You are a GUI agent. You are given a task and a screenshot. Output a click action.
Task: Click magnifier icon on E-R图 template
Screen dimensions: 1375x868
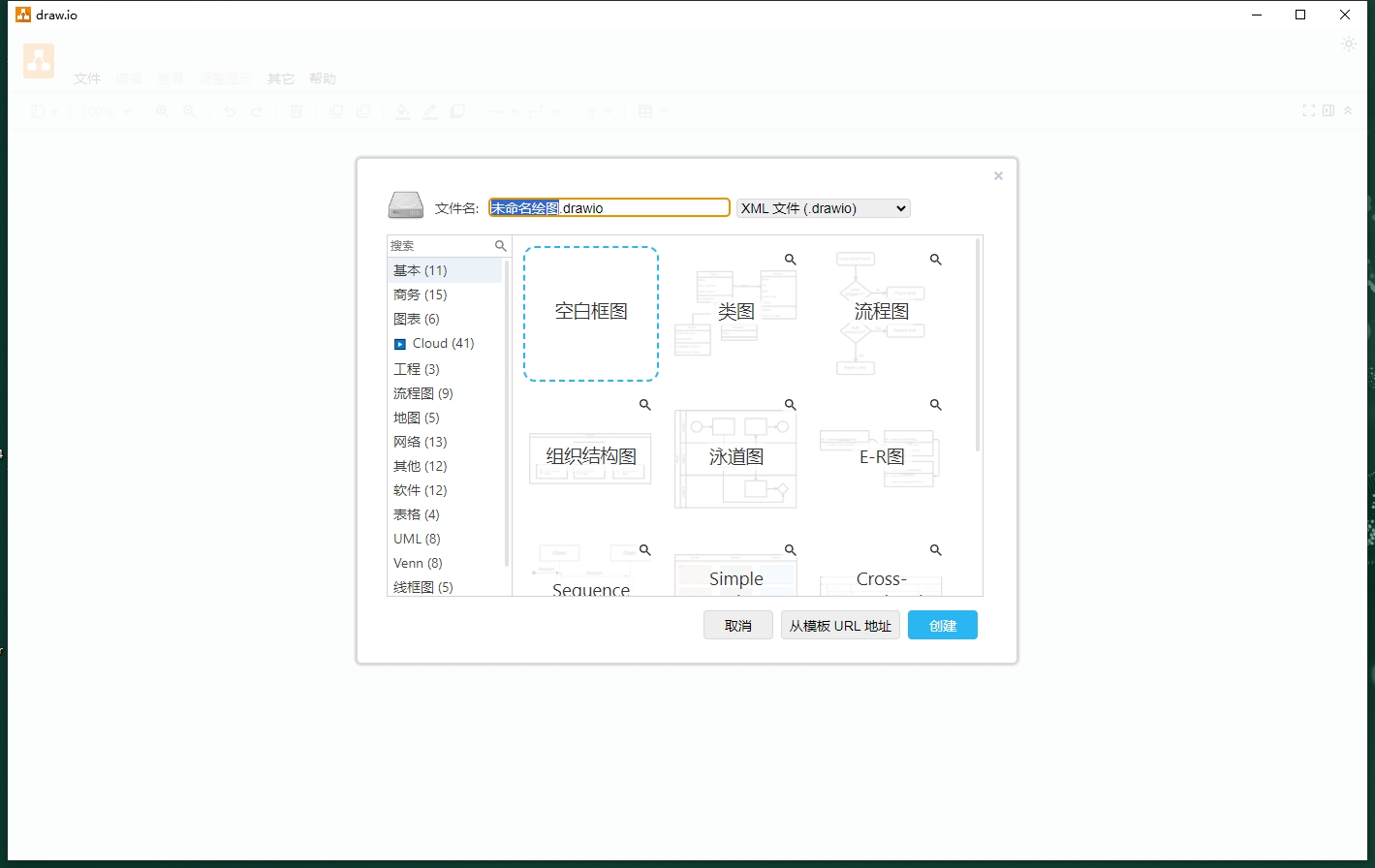click(x=936, y=405)
